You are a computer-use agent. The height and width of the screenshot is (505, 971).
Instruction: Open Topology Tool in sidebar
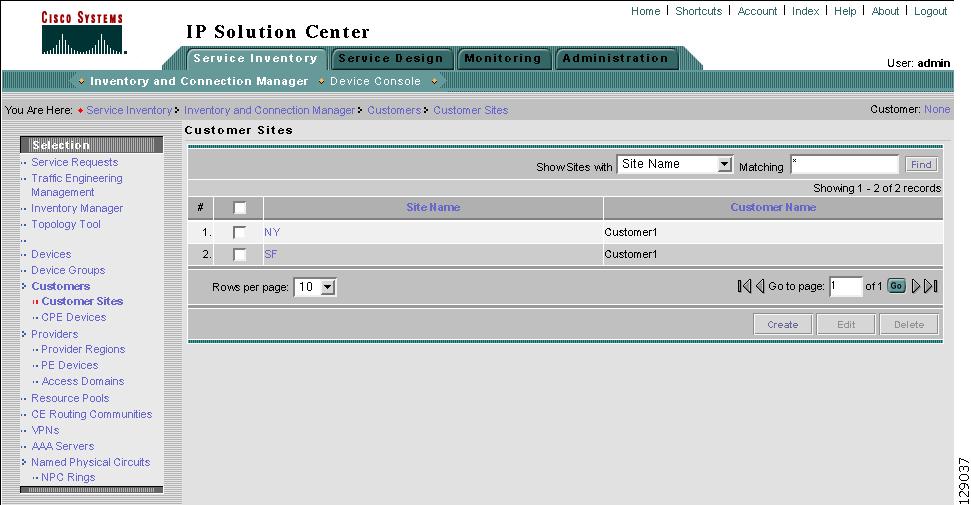pyautogui.click(x=66, y=224)
